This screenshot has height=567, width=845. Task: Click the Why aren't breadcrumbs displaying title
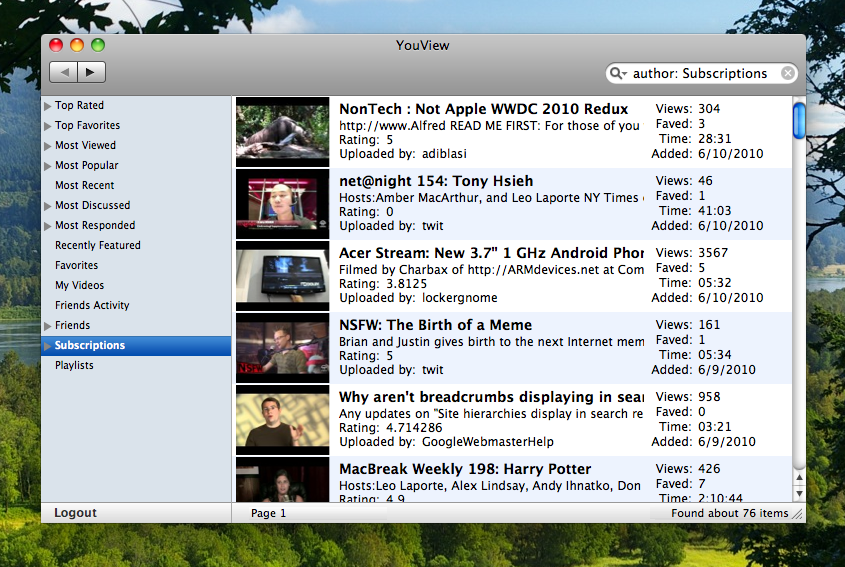click(x=491, y=397)
